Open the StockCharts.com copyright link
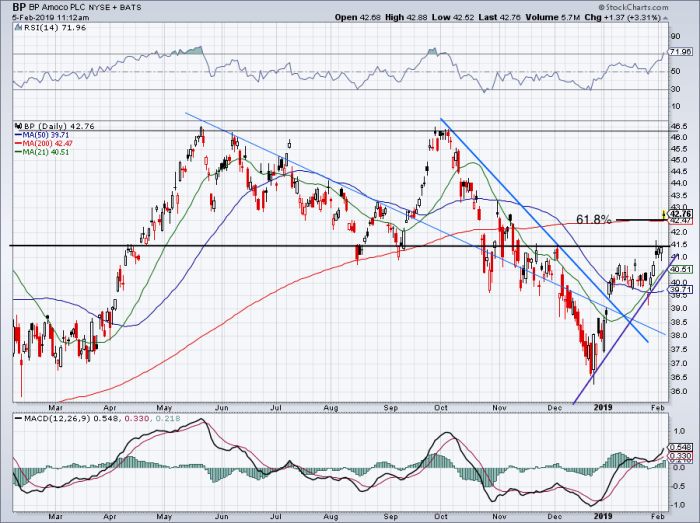 (633, 7)
